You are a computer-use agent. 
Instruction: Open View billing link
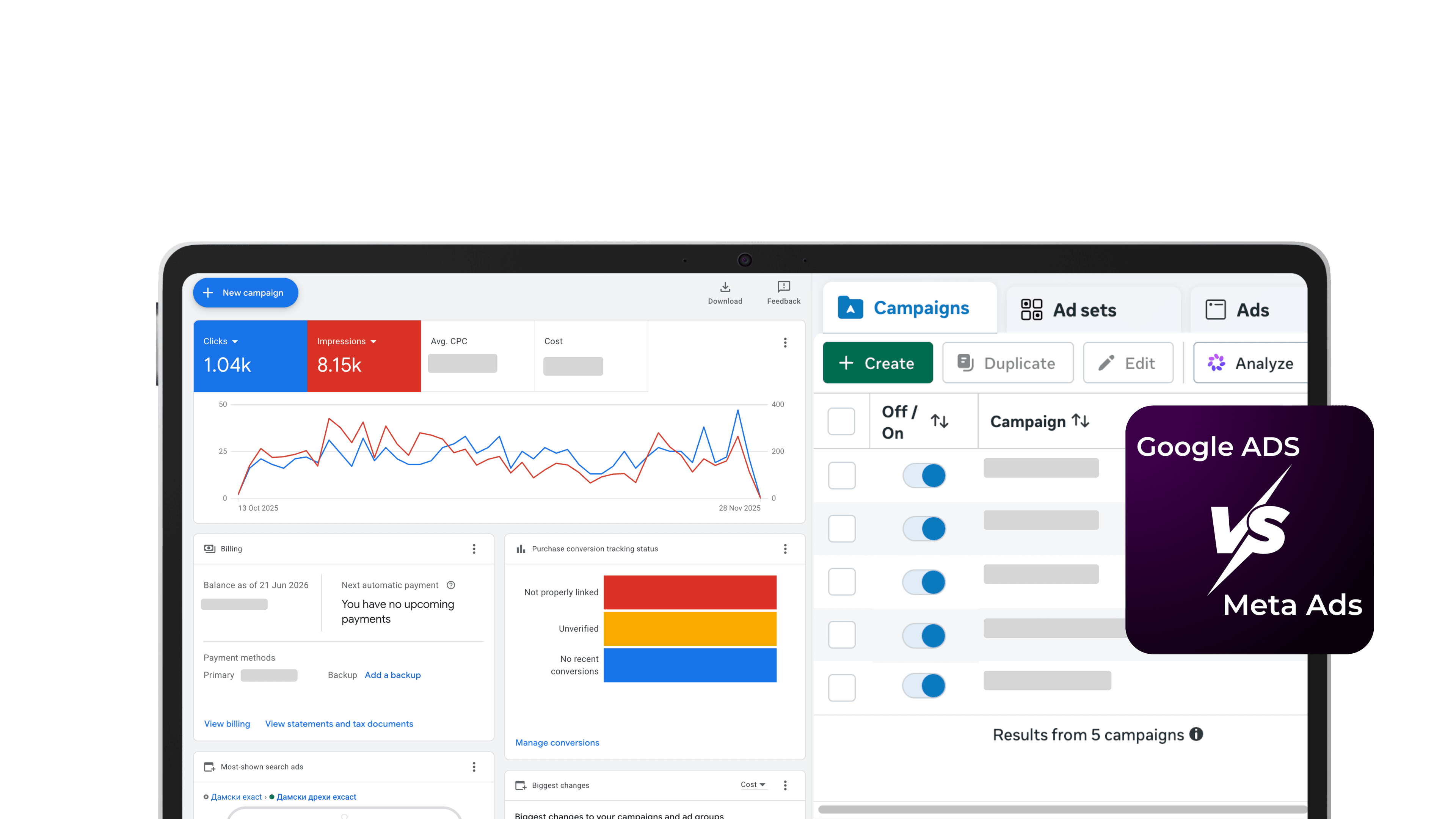pyautogui.click(x=227, y=724)
